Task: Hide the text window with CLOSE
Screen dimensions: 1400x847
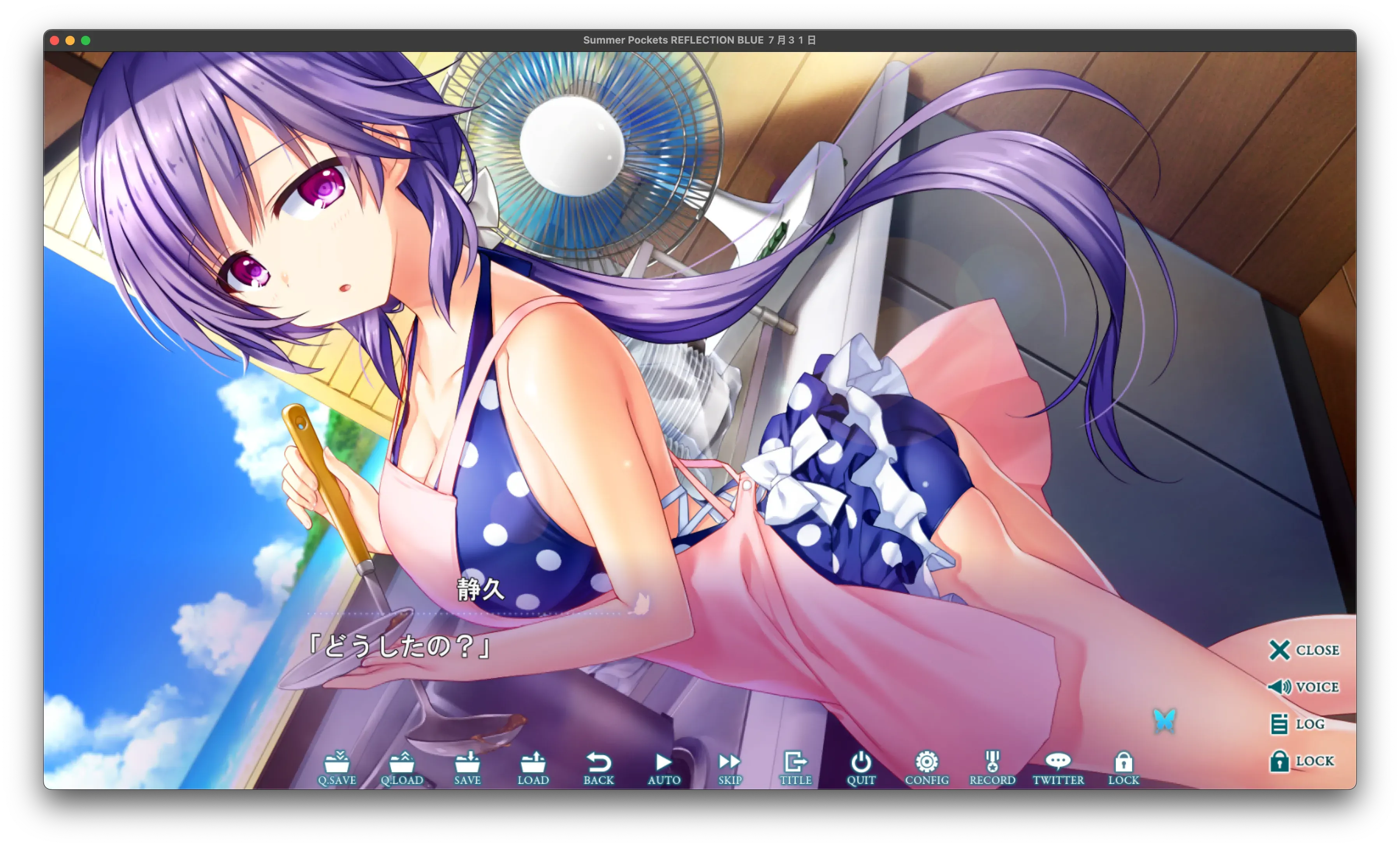Action: [1303, 650]
